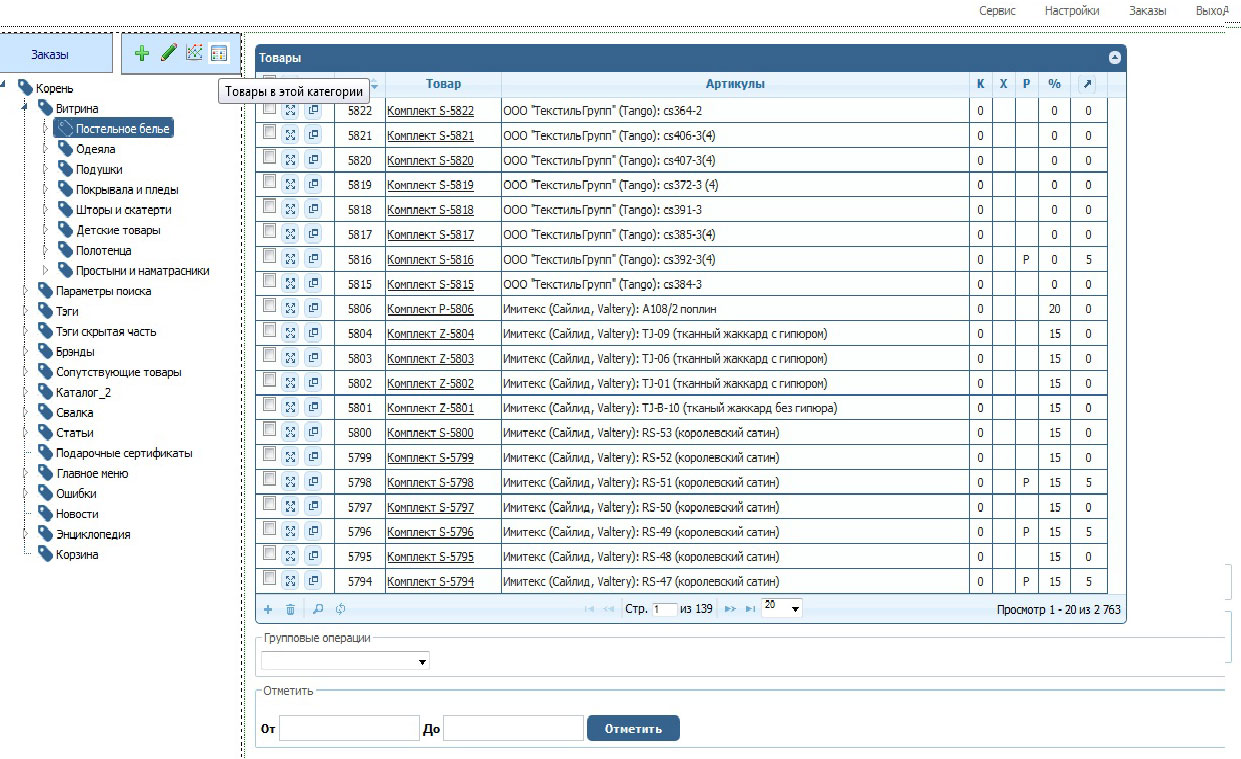Sort by the Артикулы column header

point(735,84)
